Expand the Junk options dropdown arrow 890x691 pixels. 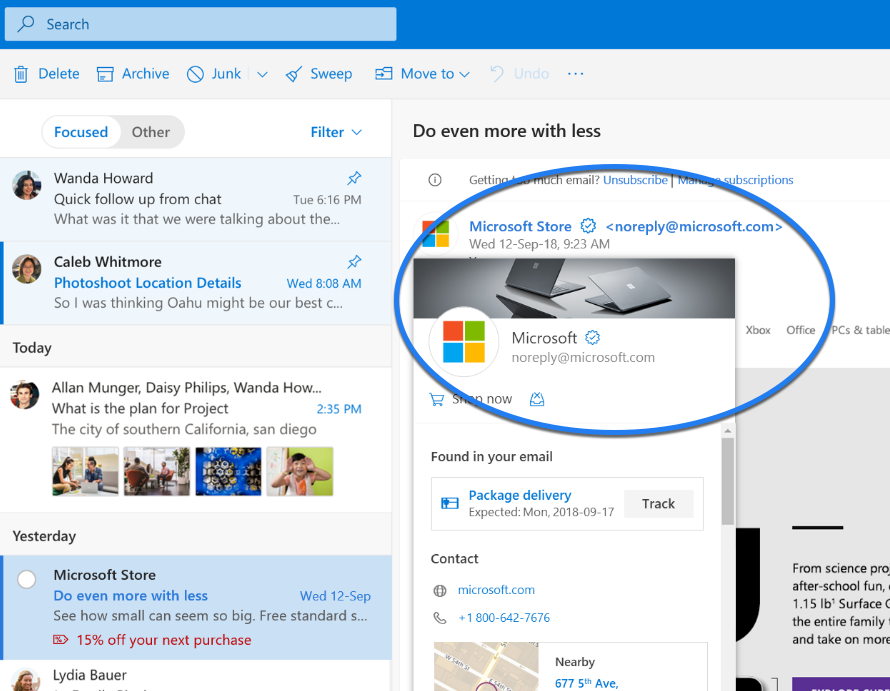[x=262, y=74]
